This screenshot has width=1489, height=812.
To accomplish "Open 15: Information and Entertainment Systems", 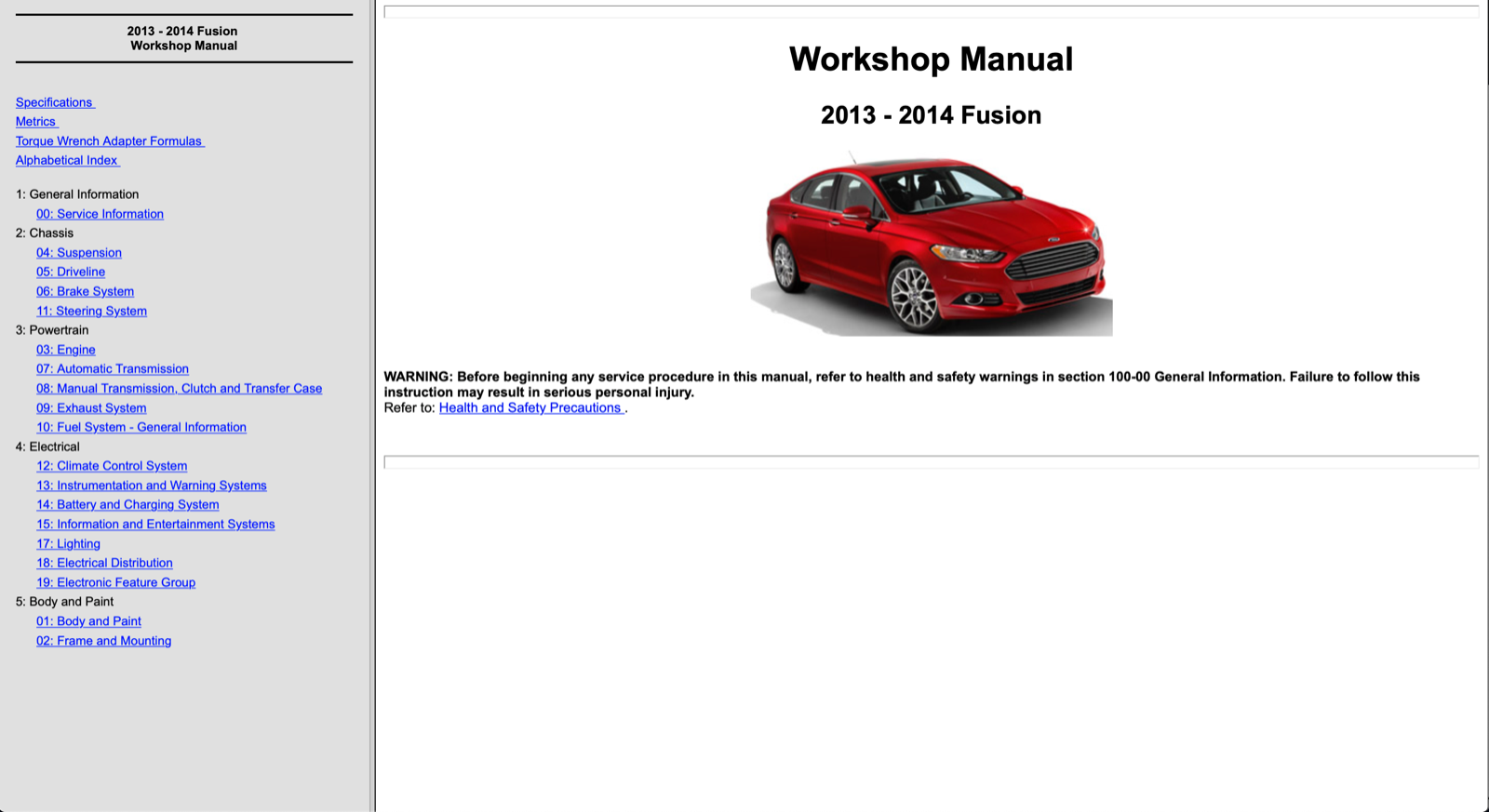I will [155, 525].
